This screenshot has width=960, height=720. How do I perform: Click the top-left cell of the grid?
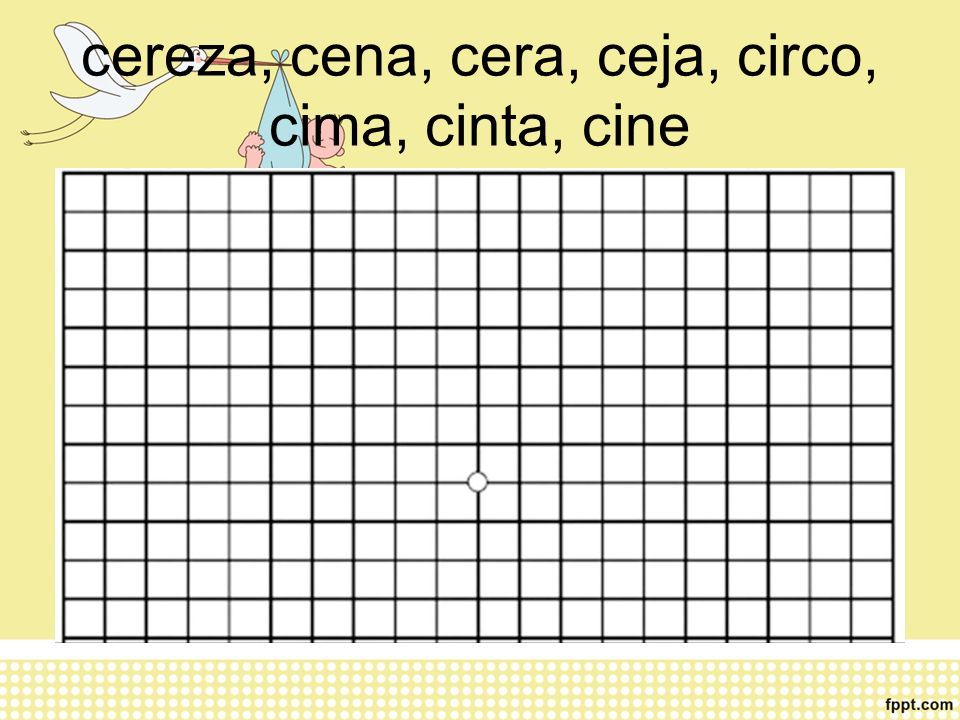[84, 193]
